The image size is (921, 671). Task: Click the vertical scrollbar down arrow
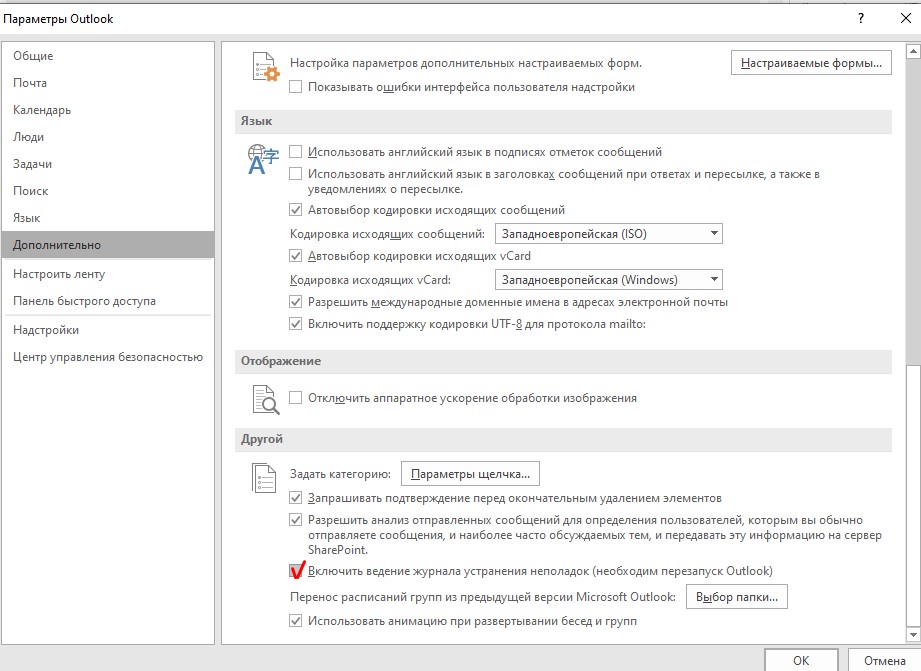pyautogui.click(x=913, y=634)
